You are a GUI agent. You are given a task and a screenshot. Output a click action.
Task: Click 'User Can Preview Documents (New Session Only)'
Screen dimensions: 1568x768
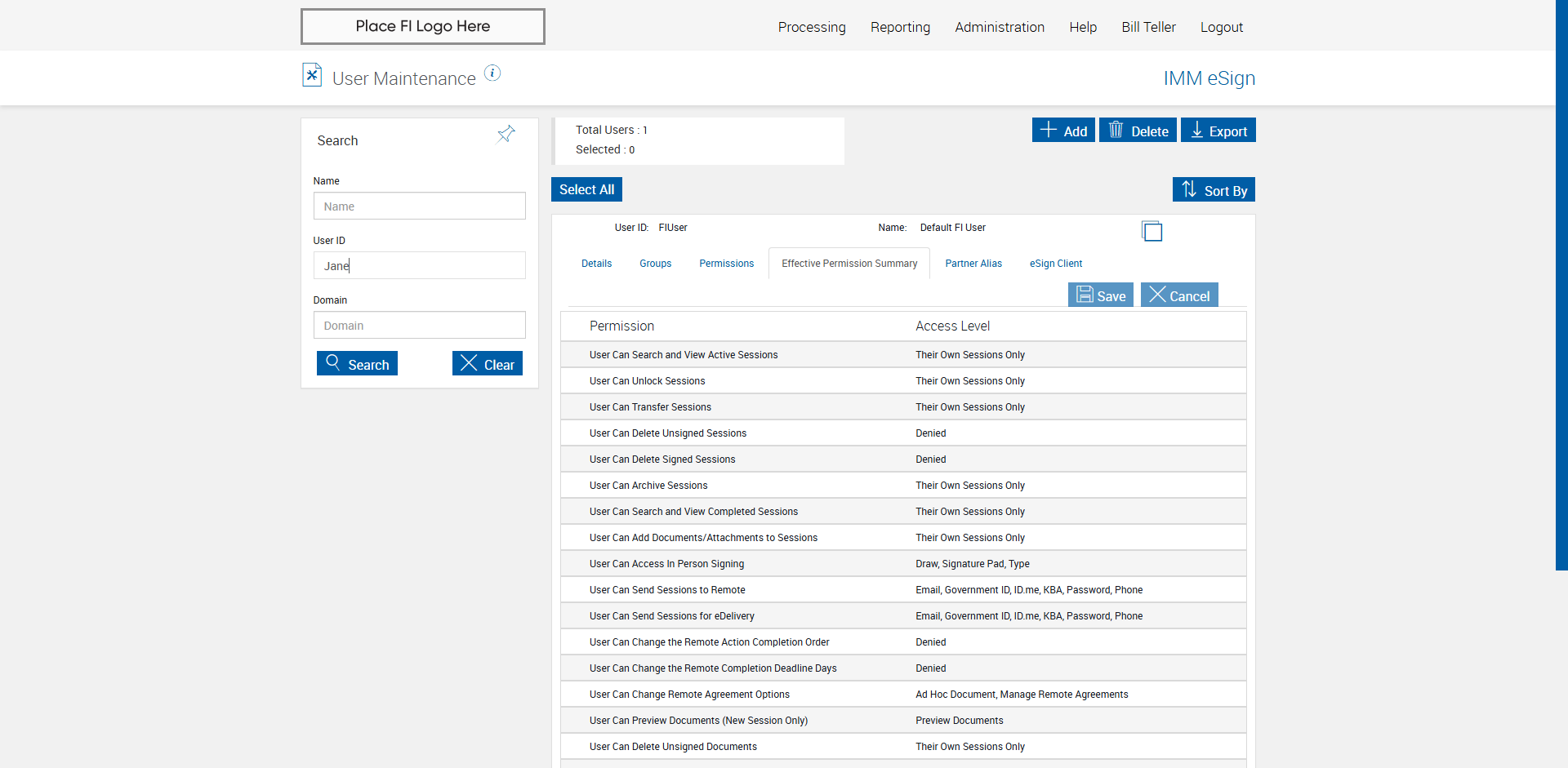point(698,721)
